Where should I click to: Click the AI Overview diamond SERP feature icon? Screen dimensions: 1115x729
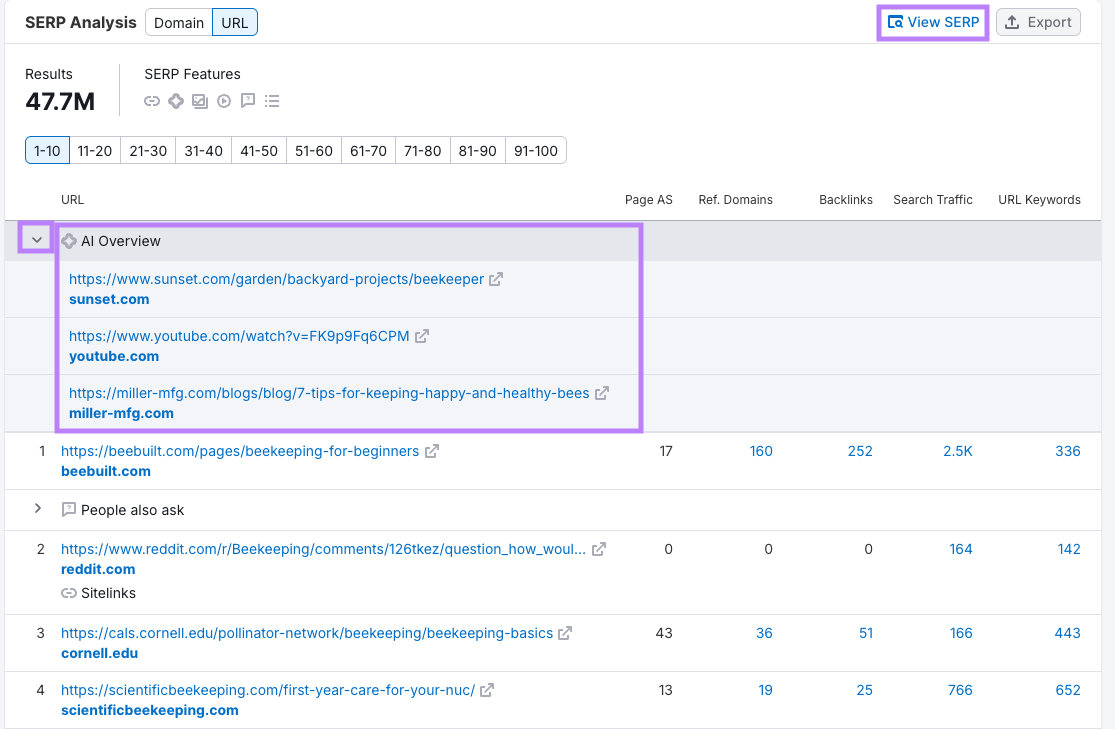[x=176, y=100]
